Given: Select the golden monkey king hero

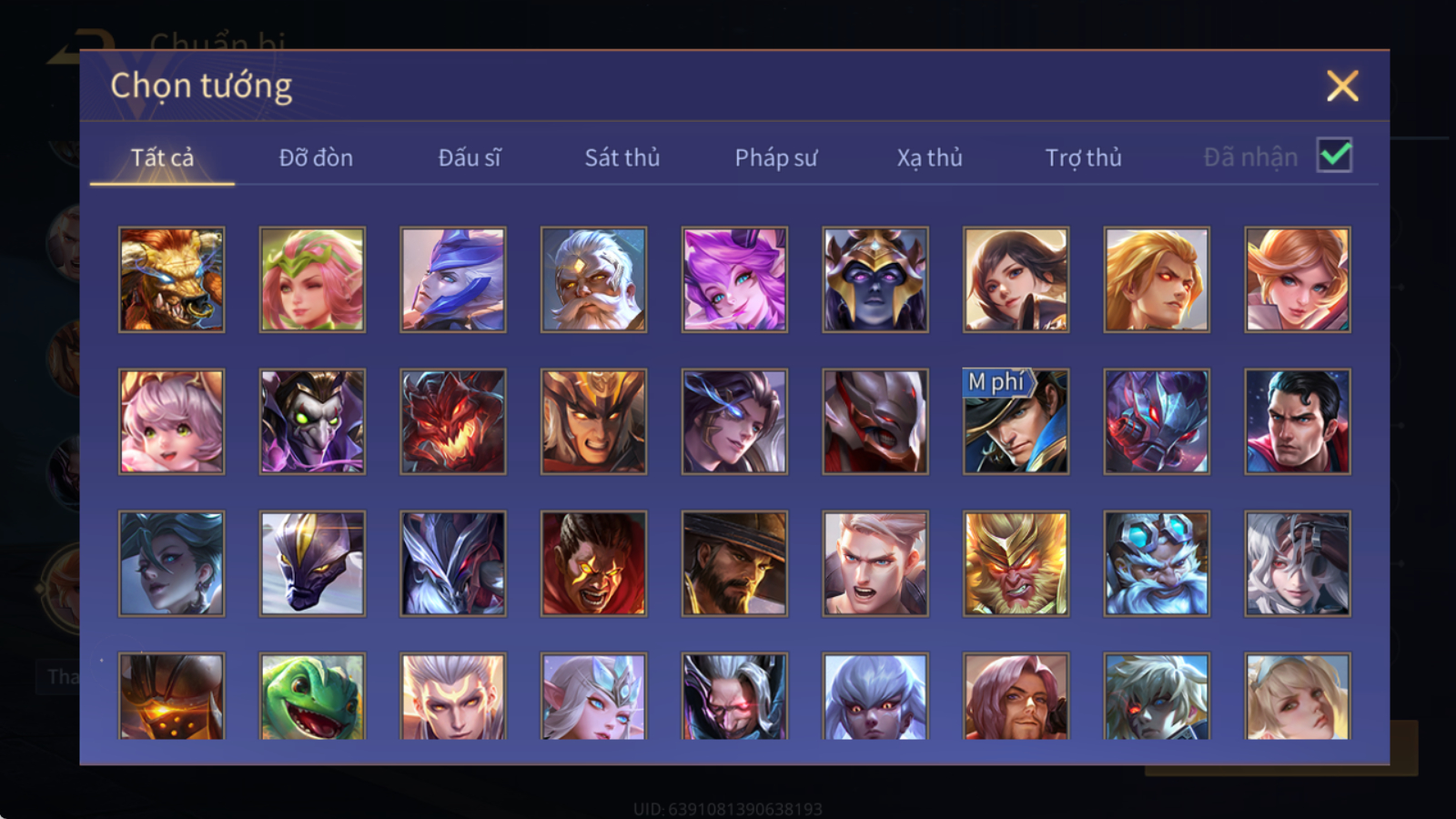Looking at the screenshot, I should tap(1016, 563).
